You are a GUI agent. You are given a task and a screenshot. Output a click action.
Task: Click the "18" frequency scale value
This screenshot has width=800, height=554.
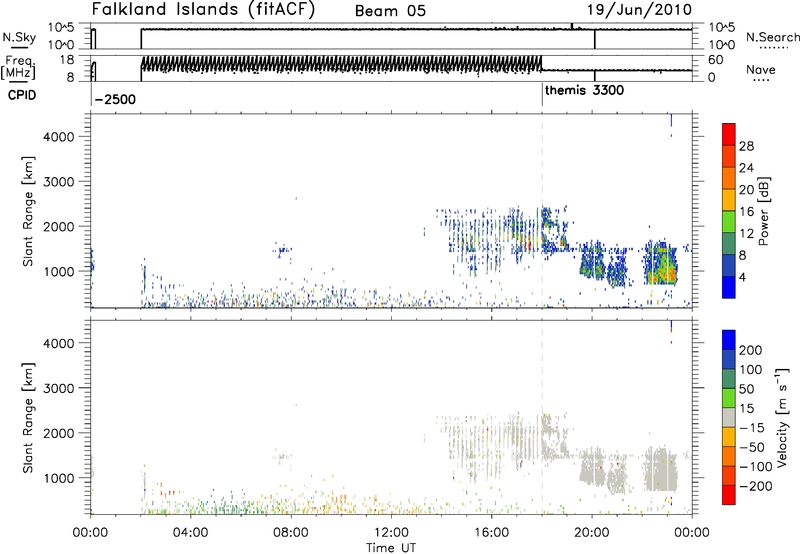[66, 60]
